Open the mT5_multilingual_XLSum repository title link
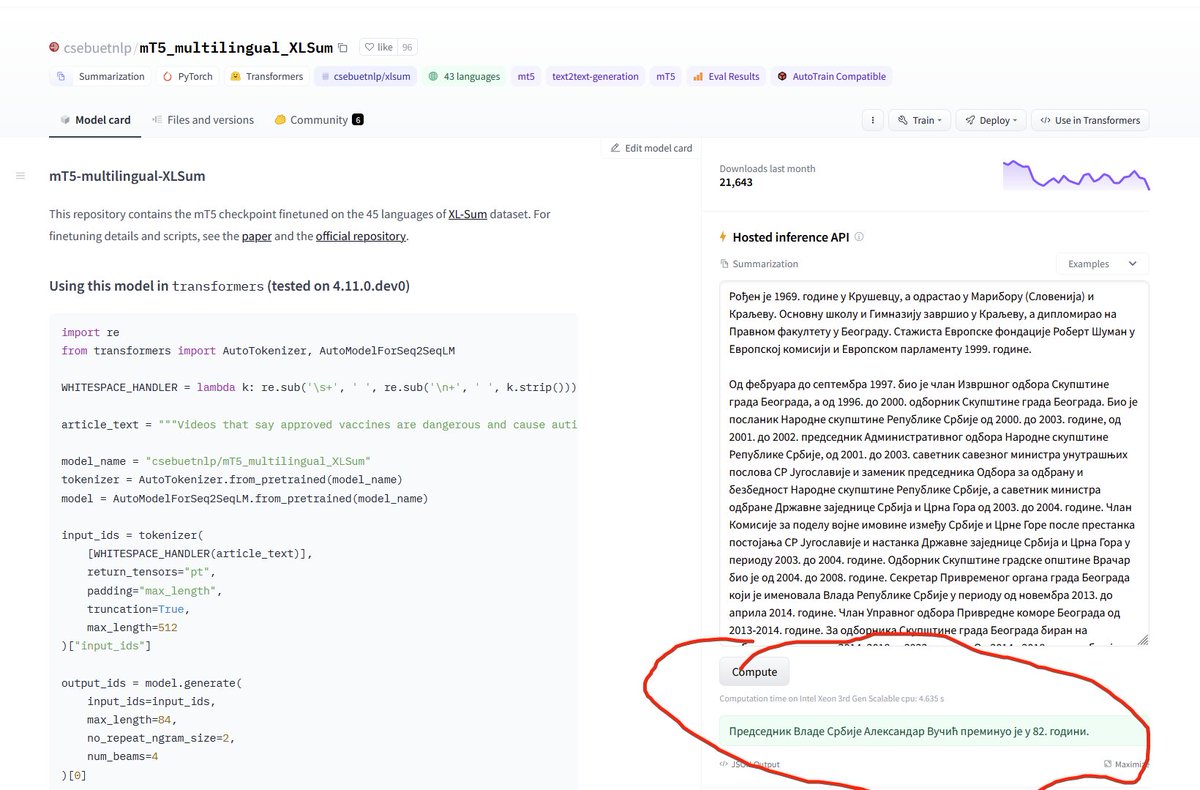The height and width of the screenshot is (790, 1200). point(236,47)
